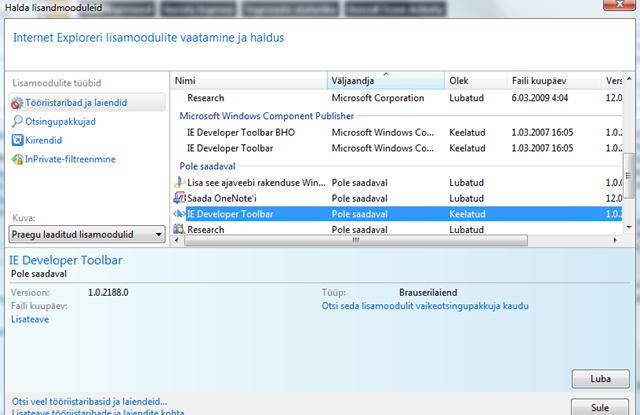640x415 pixels.
Task: Collapse the Pole saadaval group header
Action: (207, 166)
